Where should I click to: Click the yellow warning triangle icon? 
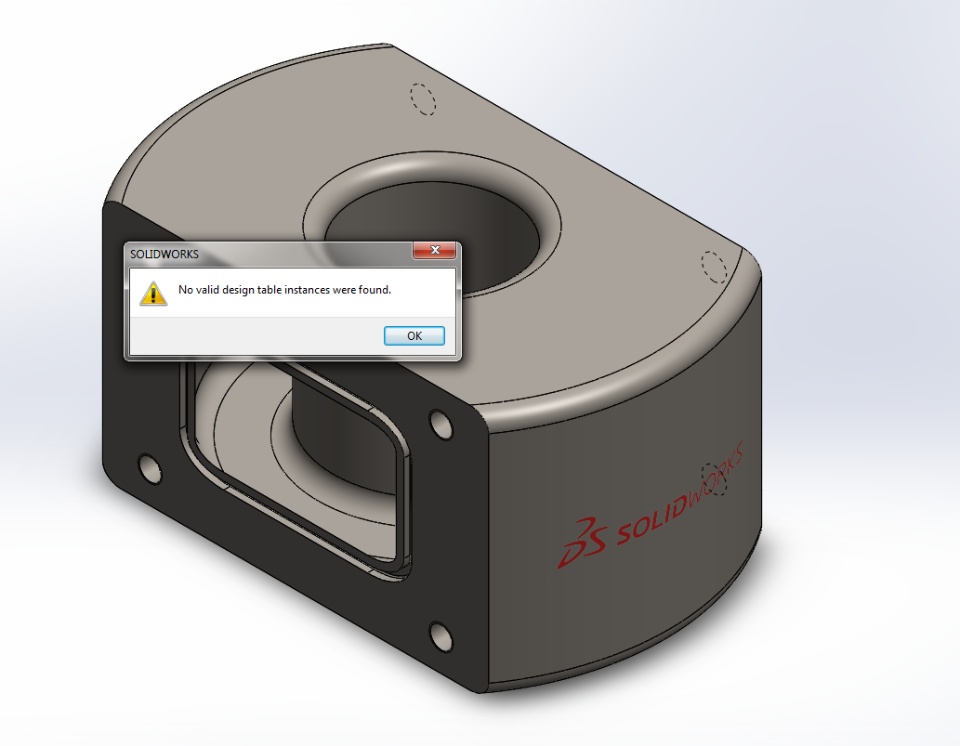click(x=153, y=293)
